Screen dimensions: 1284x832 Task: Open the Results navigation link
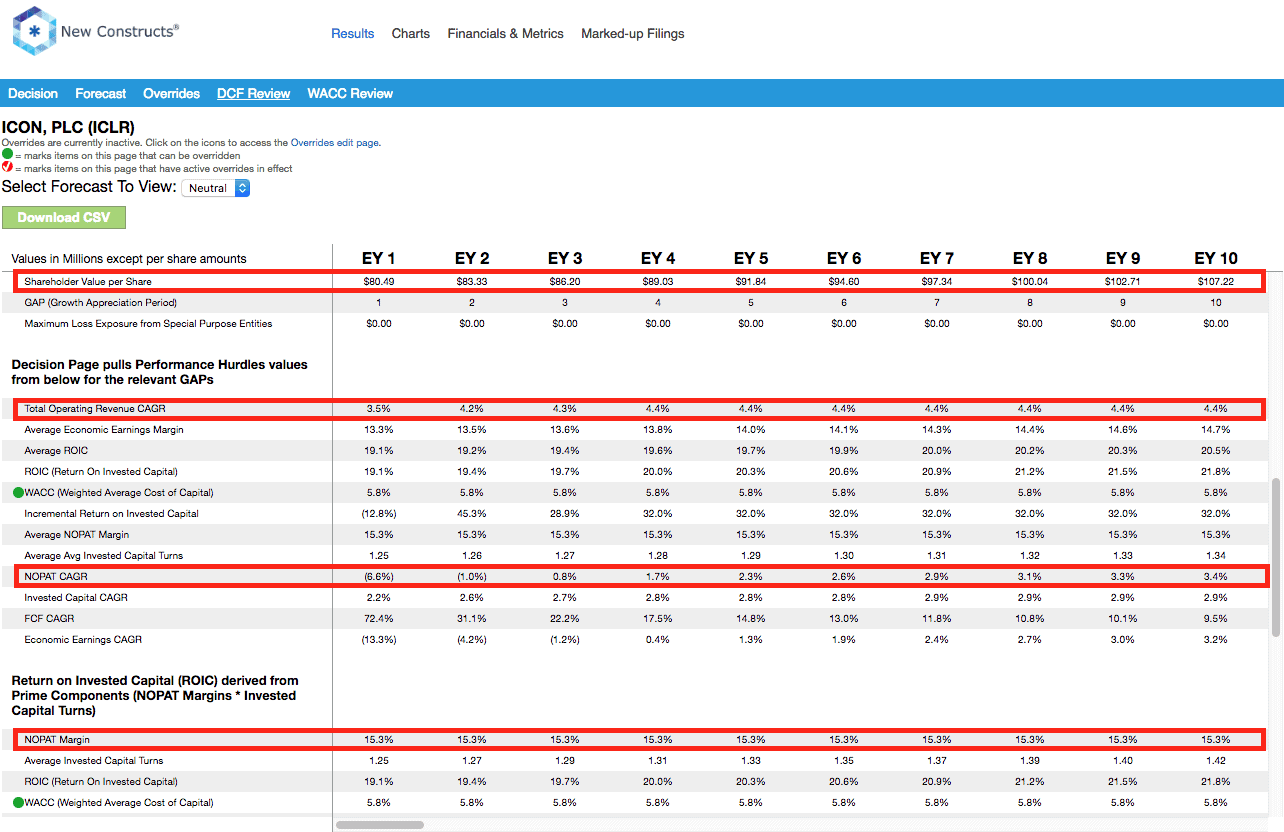[353, 33]
